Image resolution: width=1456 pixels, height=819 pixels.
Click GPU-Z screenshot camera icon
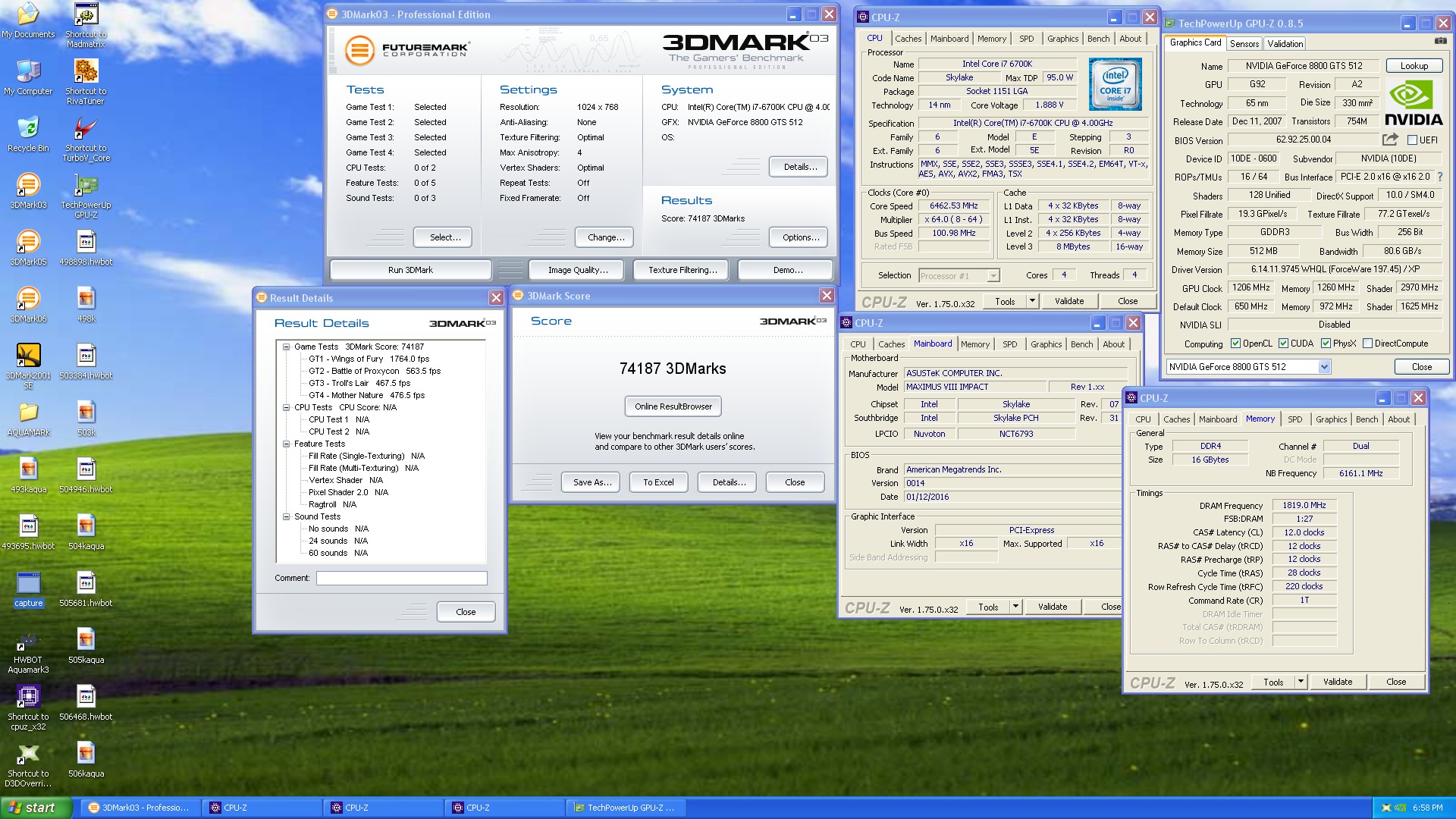(1440, 41)
